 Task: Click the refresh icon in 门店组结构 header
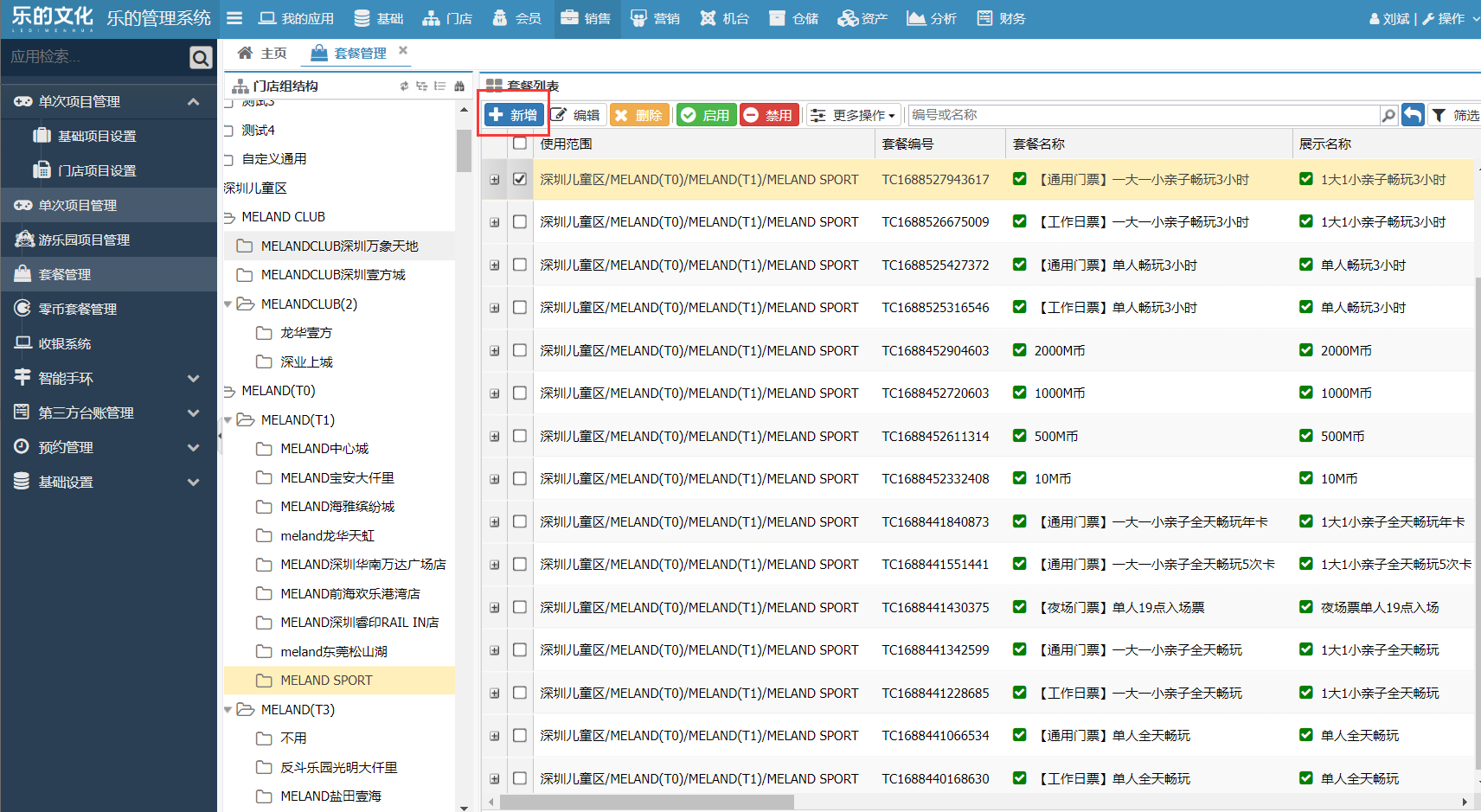pos(404,86)
